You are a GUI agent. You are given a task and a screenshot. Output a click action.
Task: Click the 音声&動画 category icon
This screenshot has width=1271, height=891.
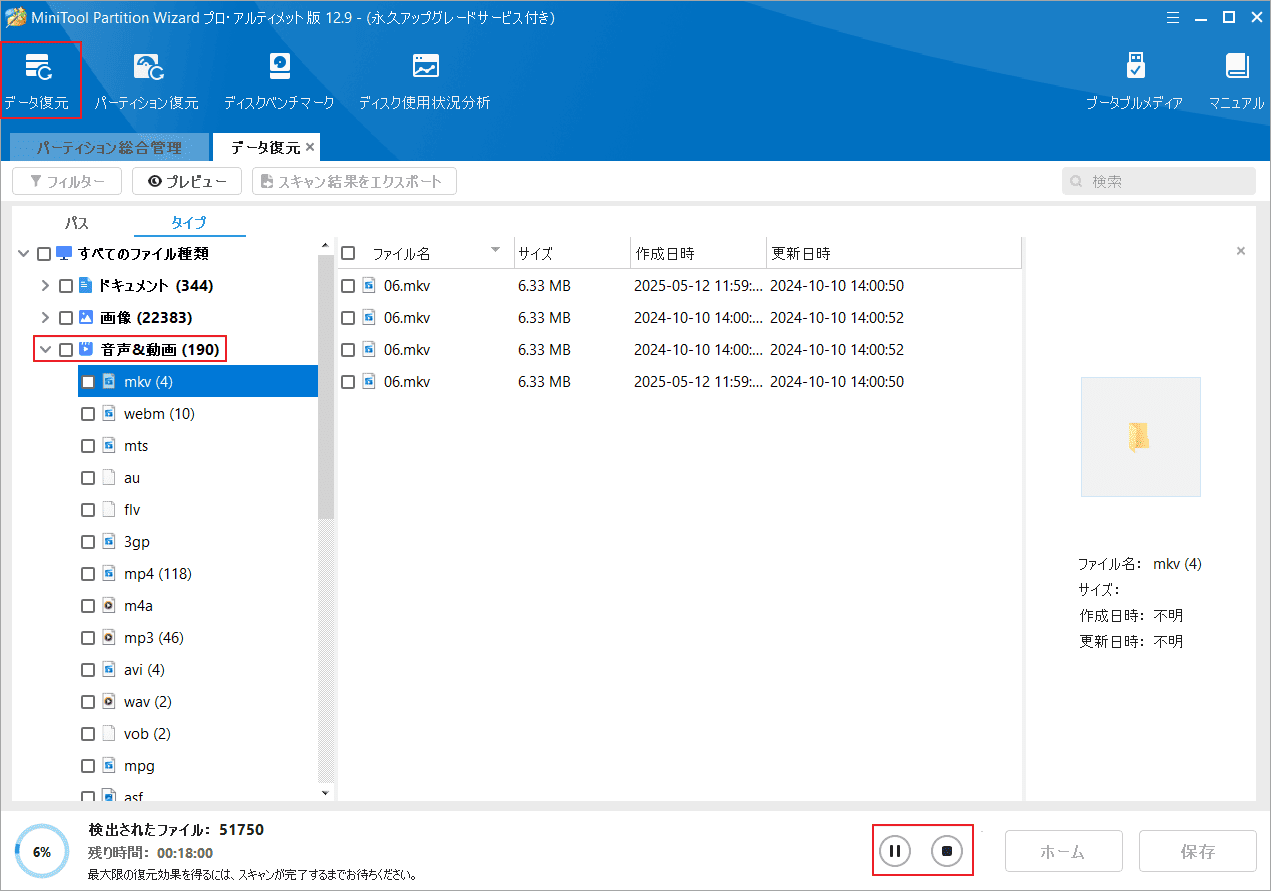tap(85, 350)
